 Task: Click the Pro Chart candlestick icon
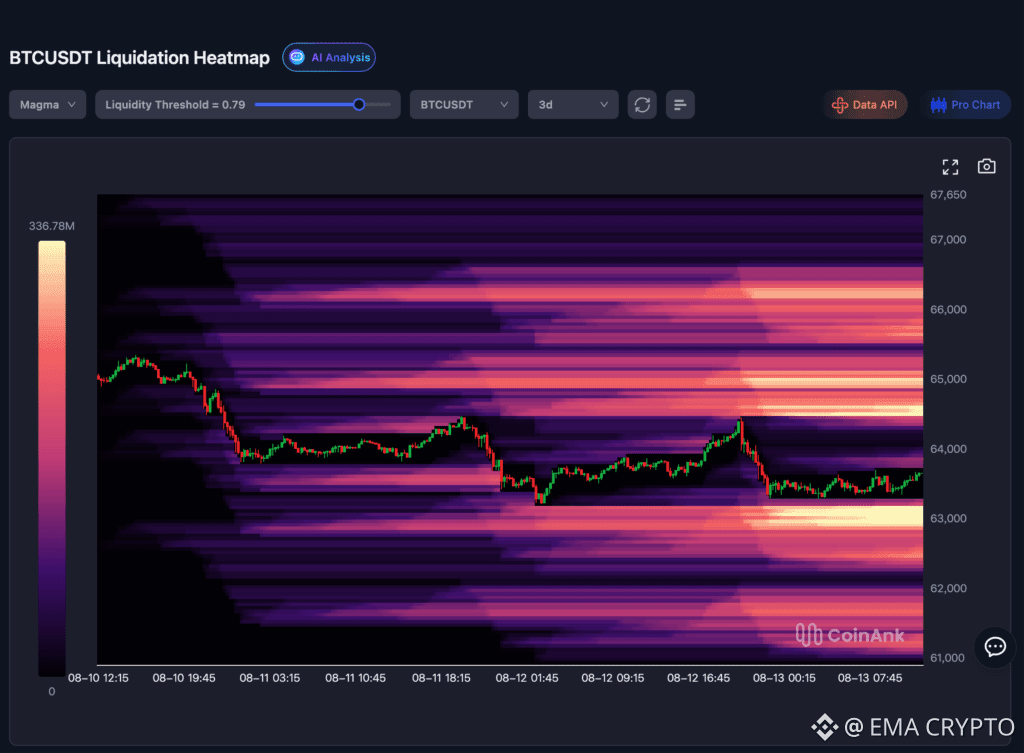938,104
